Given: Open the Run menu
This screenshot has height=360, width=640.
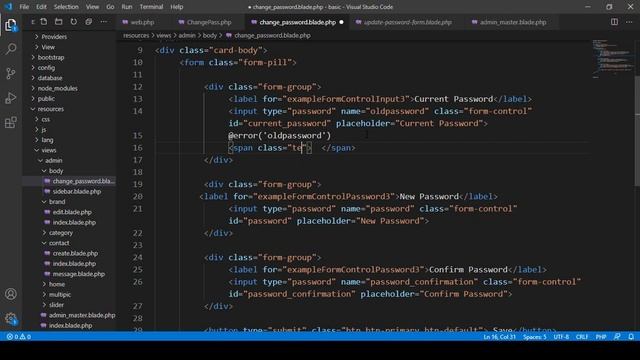Looking at the screenshot, I should point(127,7).
